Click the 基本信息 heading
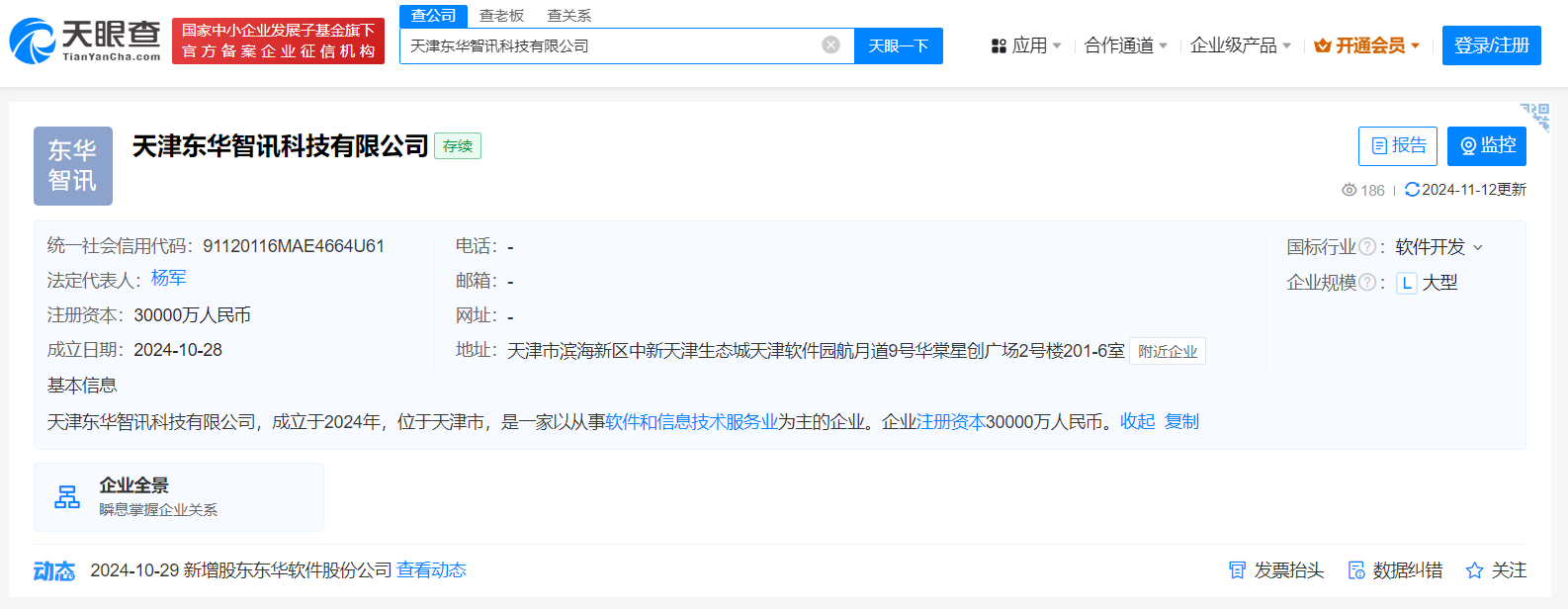This screenshot has width=1568, height=609. pos(82,386)
